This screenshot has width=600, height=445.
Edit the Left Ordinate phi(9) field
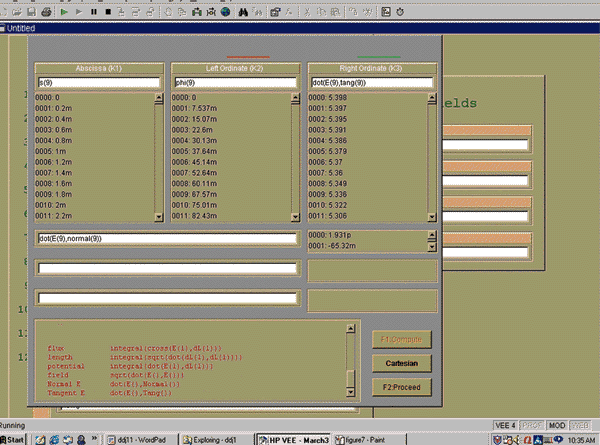click(235, 83)
